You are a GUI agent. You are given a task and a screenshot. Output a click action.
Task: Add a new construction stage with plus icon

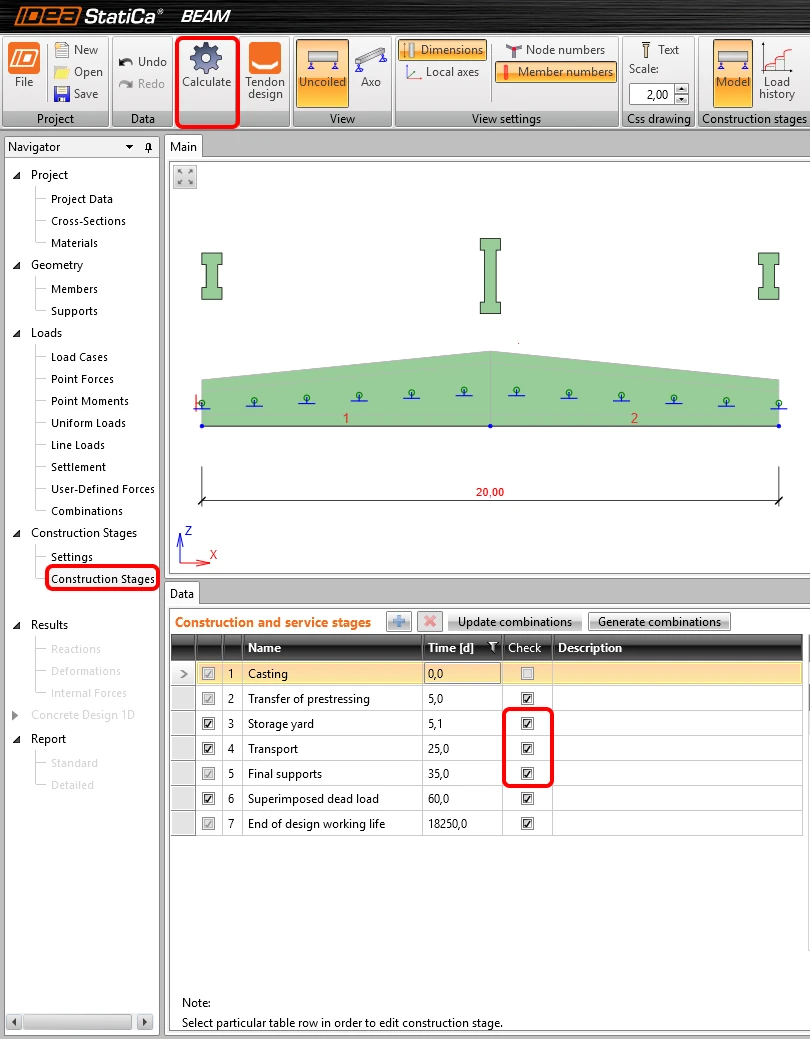pyautogui.click(x=398, y=622)
